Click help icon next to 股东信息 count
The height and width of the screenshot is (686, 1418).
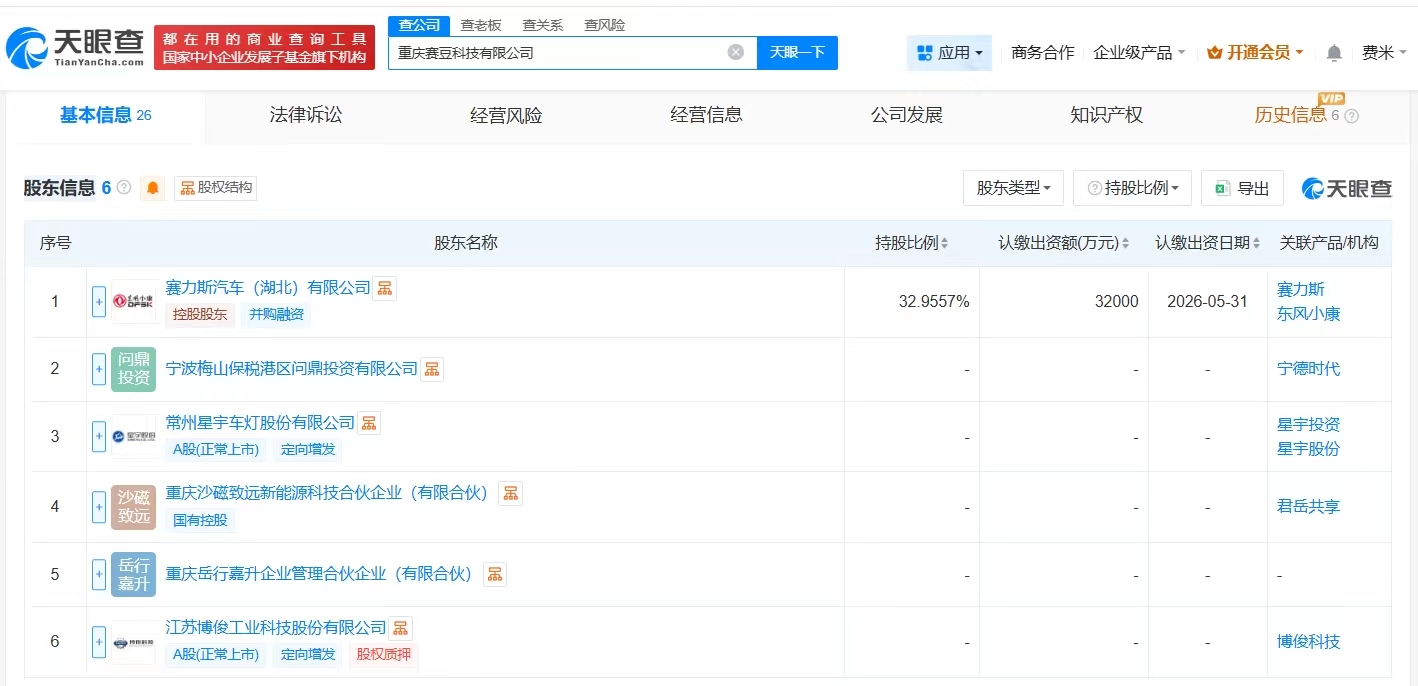click(124, 187)
